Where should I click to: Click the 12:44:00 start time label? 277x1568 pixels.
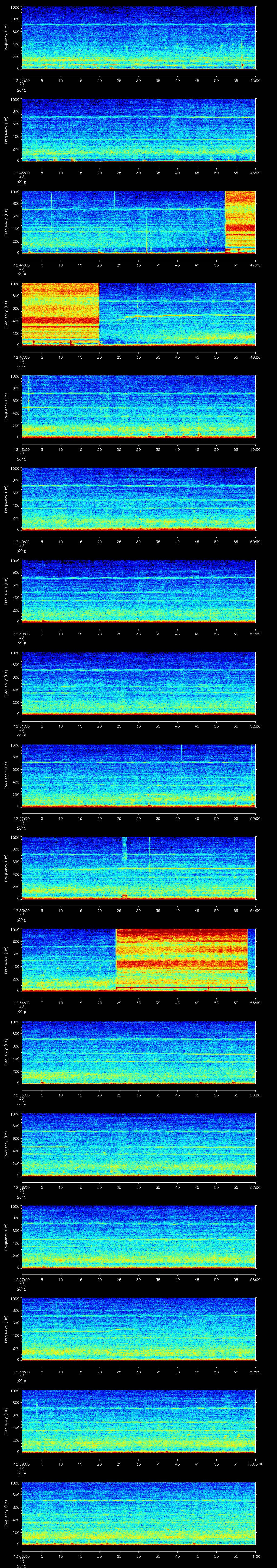(21, 80)
